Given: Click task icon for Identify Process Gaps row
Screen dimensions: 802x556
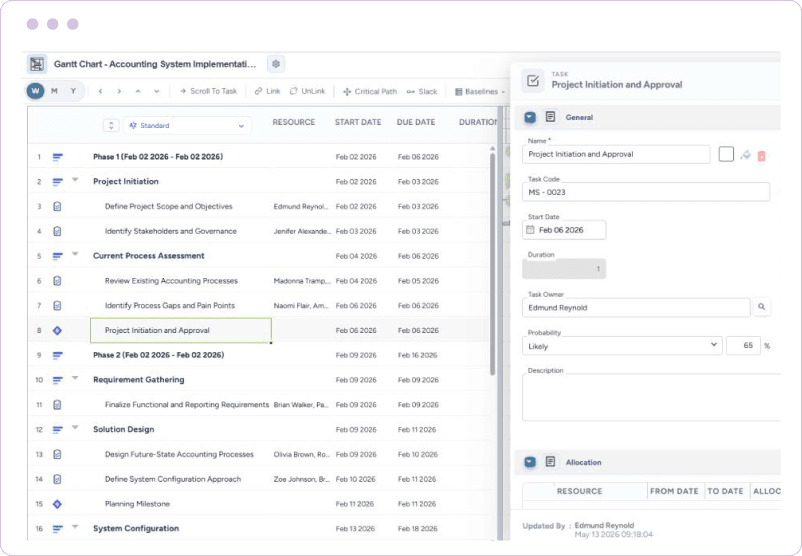Looking at the screenshot, I should point(57,305).
